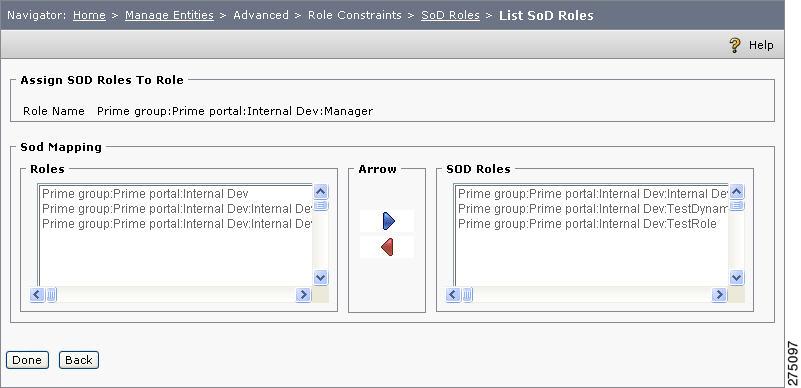Open Help via question mark icon
Image resolution: width=801 pixels, height=388 pixels.
pyautogui.click(x=735, y=45)
